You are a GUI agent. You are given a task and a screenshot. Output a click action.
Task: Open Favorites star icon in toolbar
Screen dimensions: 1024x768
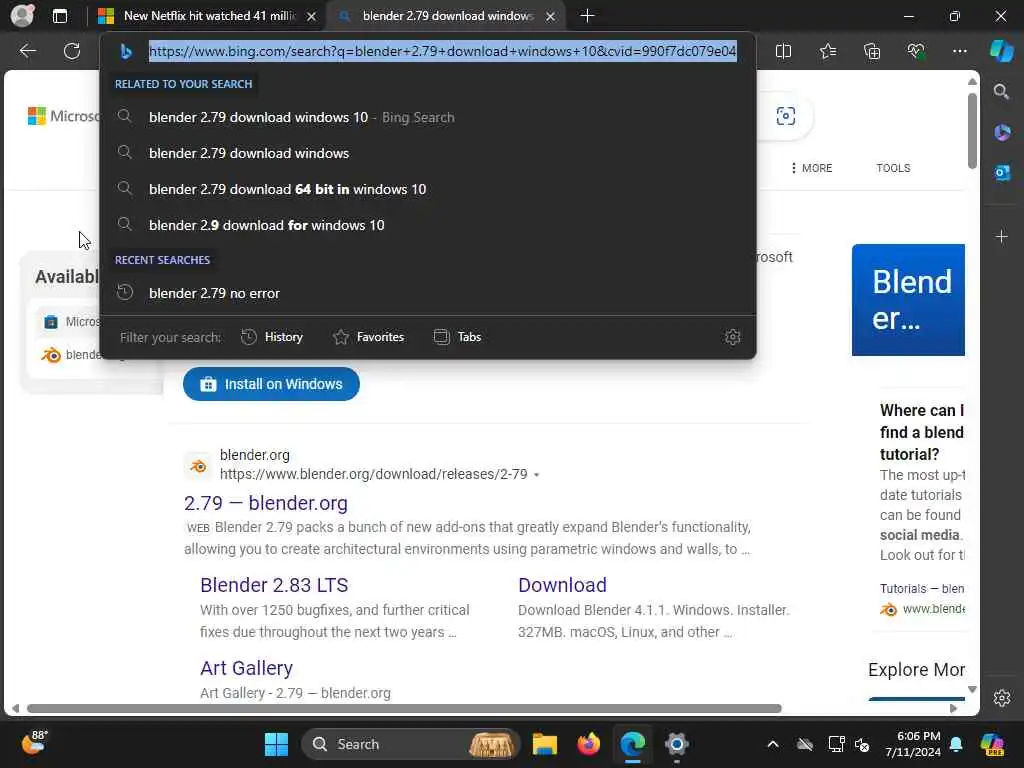pos(827,51)
